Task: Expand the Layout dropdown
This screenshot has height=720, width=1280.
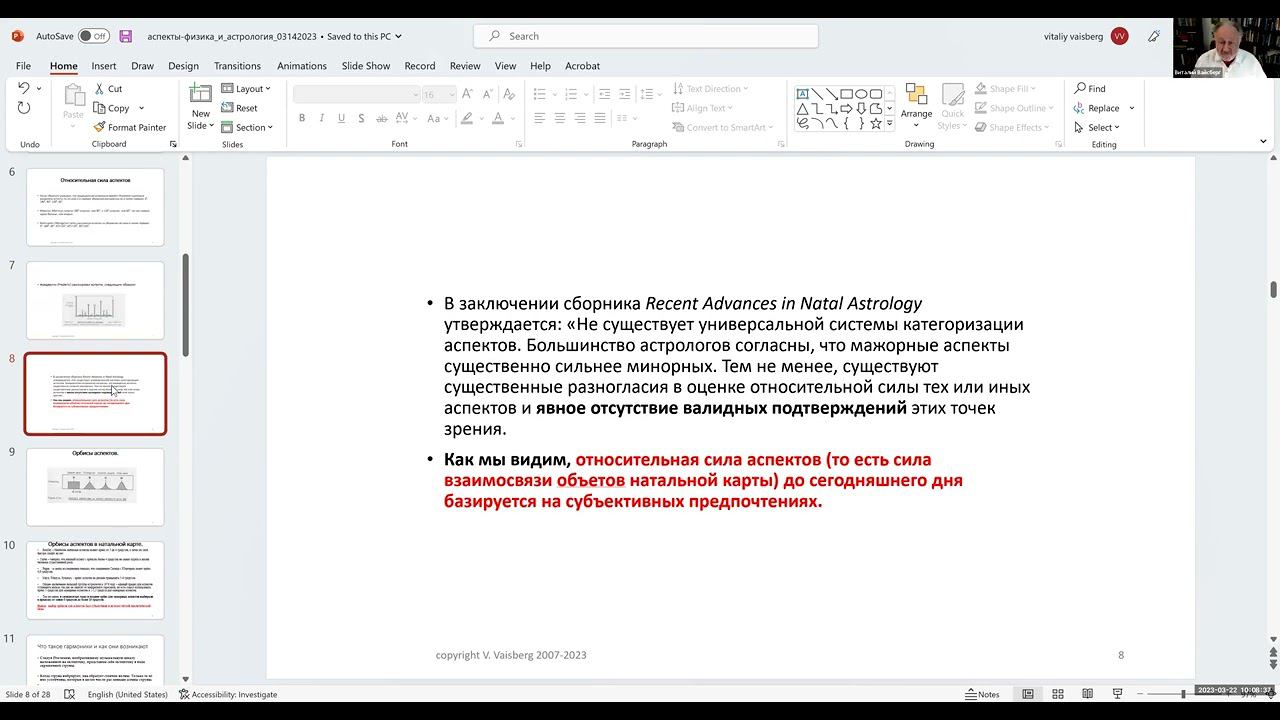Action: tap(246, 89)
